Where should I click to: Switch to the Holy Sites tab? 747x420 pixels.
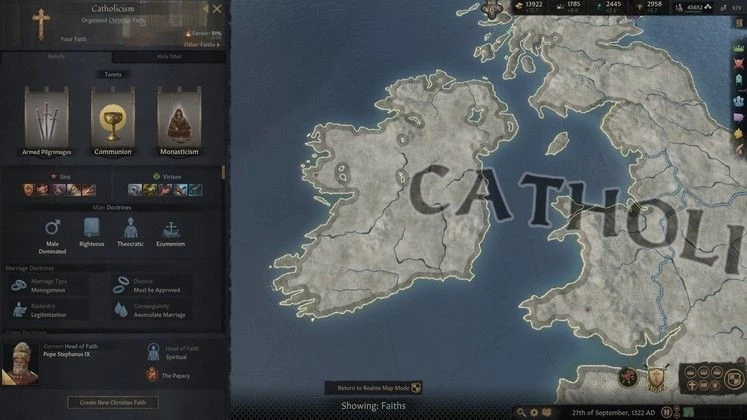click(169, 56)
